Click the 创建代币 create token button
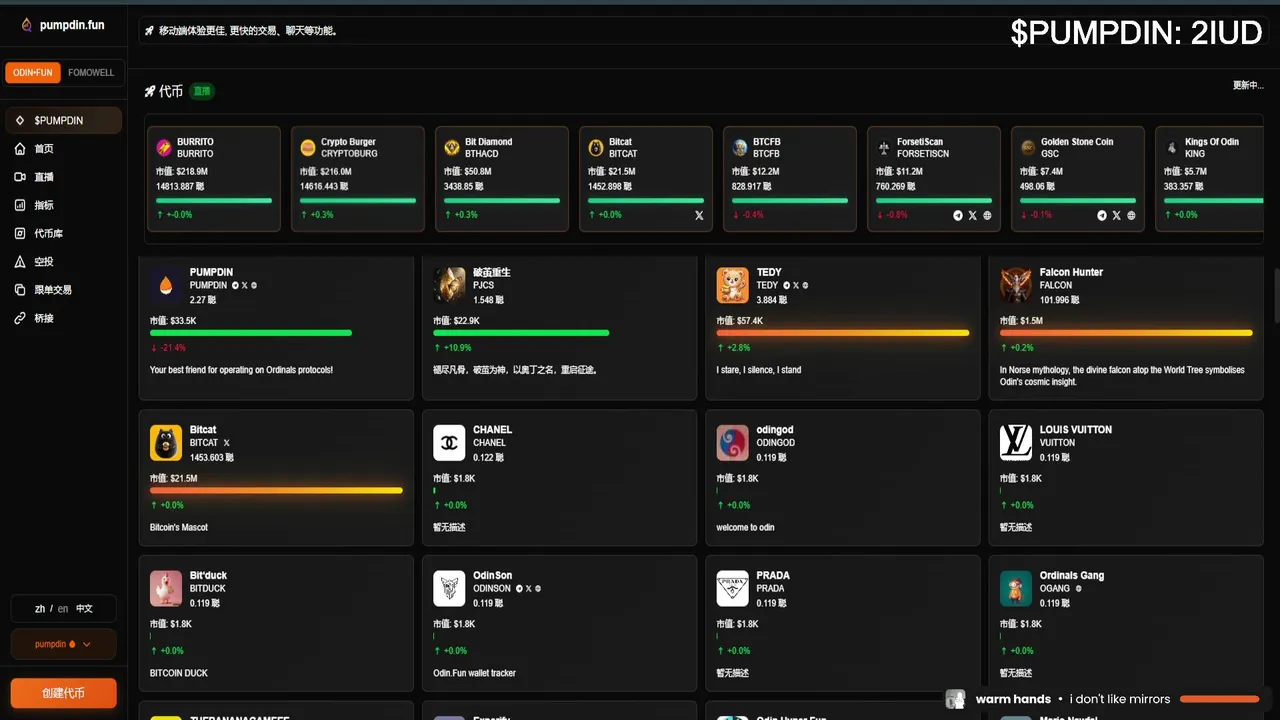This screenshot has width=1280, height=720. pos(63,693)
